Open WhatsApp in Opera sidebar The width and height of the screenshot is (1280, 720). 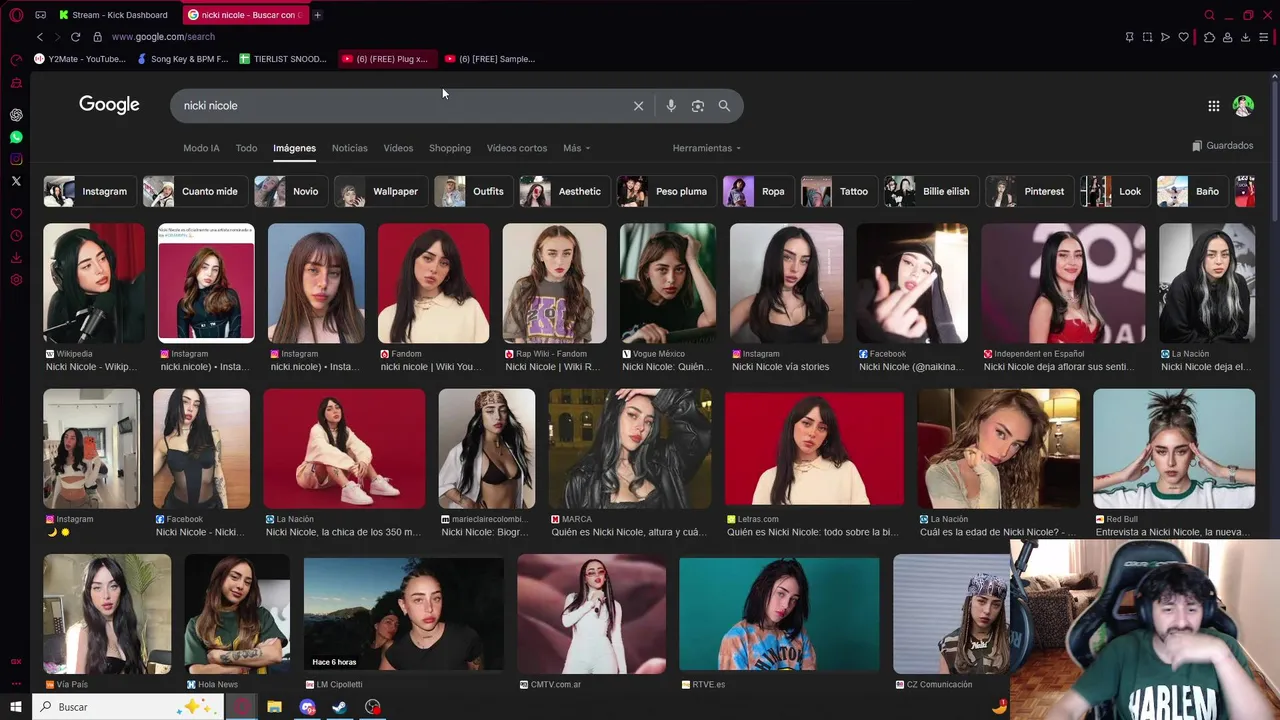(x=16, y=137)
